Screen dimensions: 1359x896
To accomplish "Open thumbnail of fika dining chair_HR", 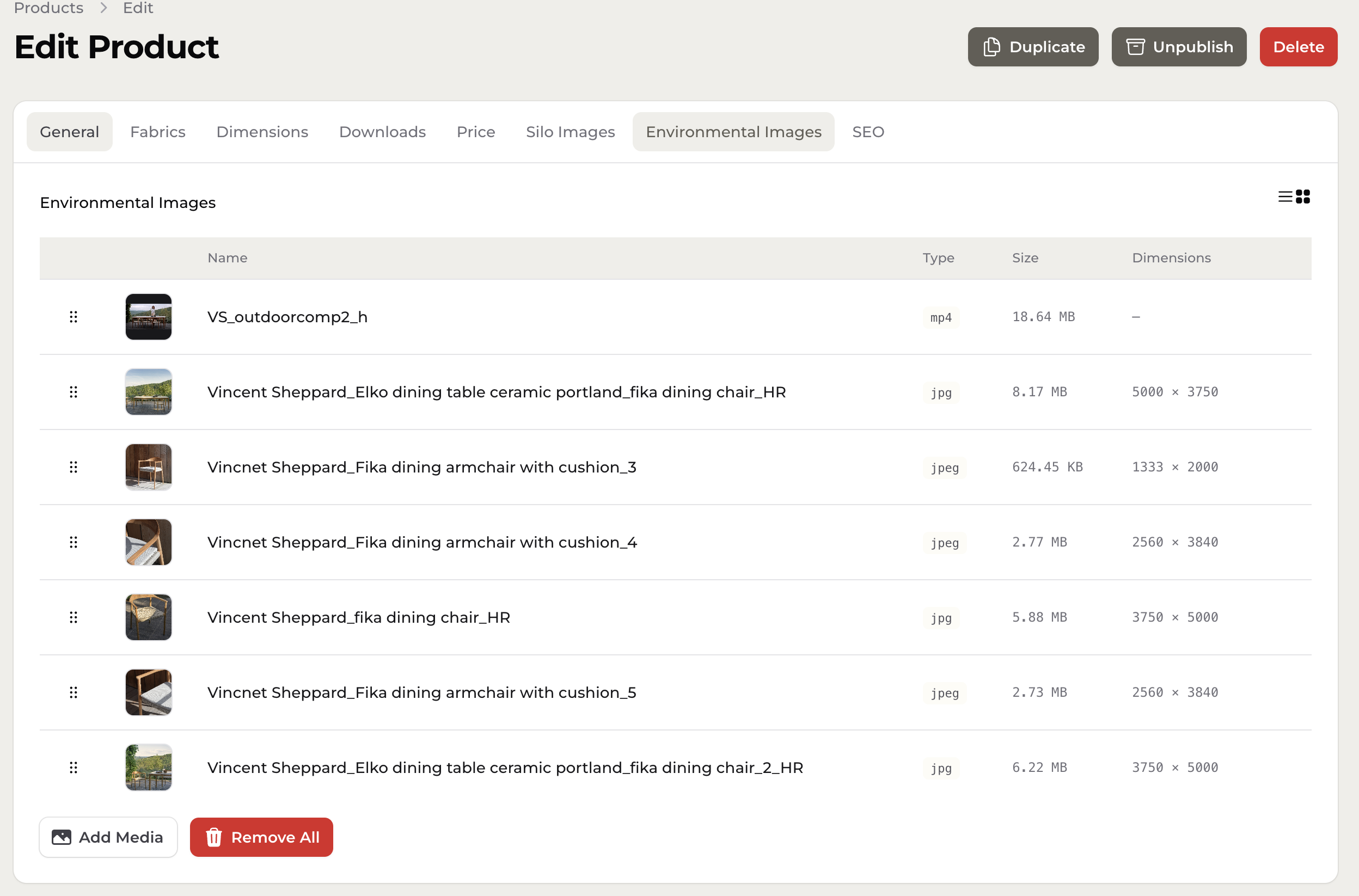I will pos(149,617).
